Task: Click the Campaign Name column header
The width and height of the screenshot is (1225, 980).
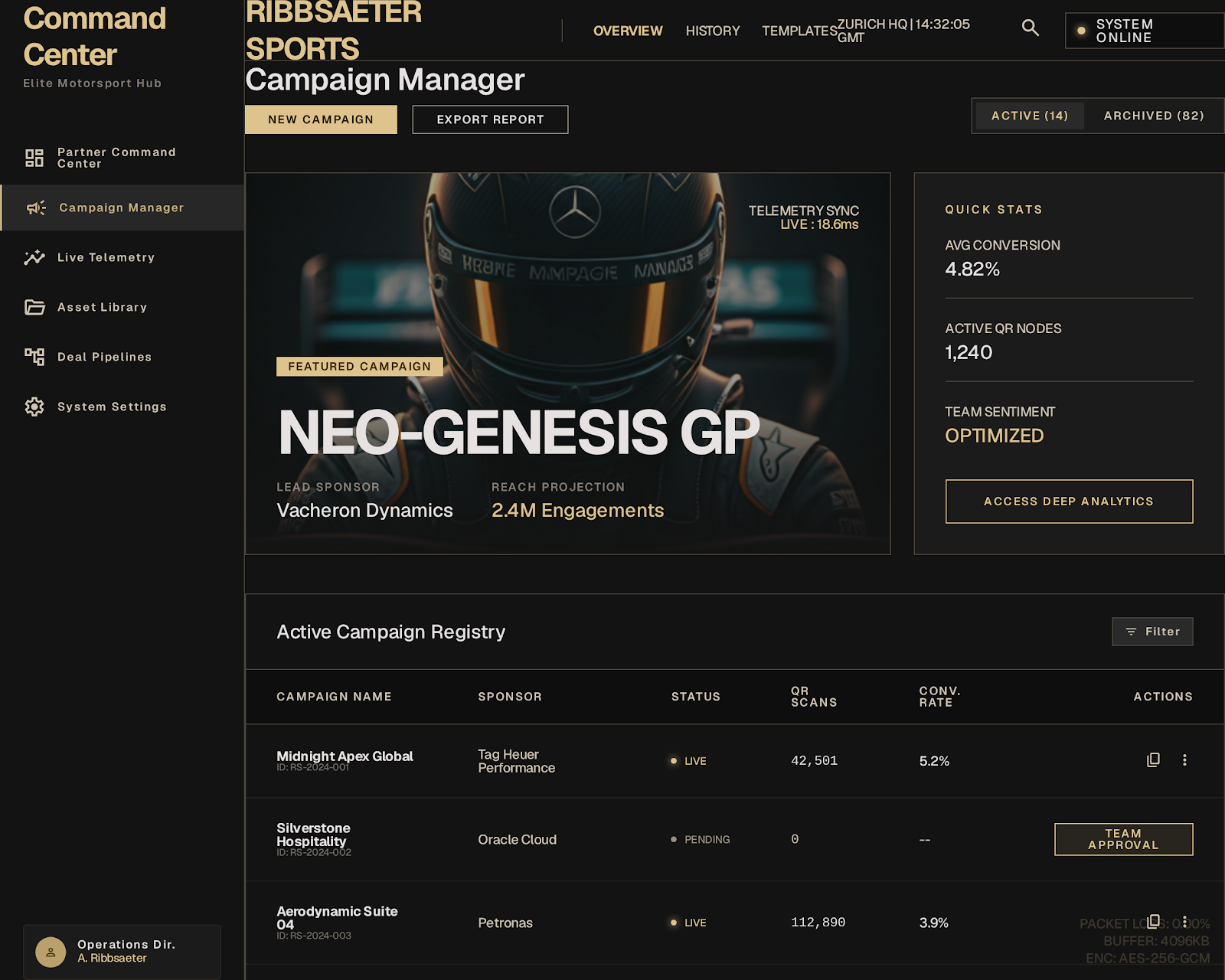Action: [334, 697]
